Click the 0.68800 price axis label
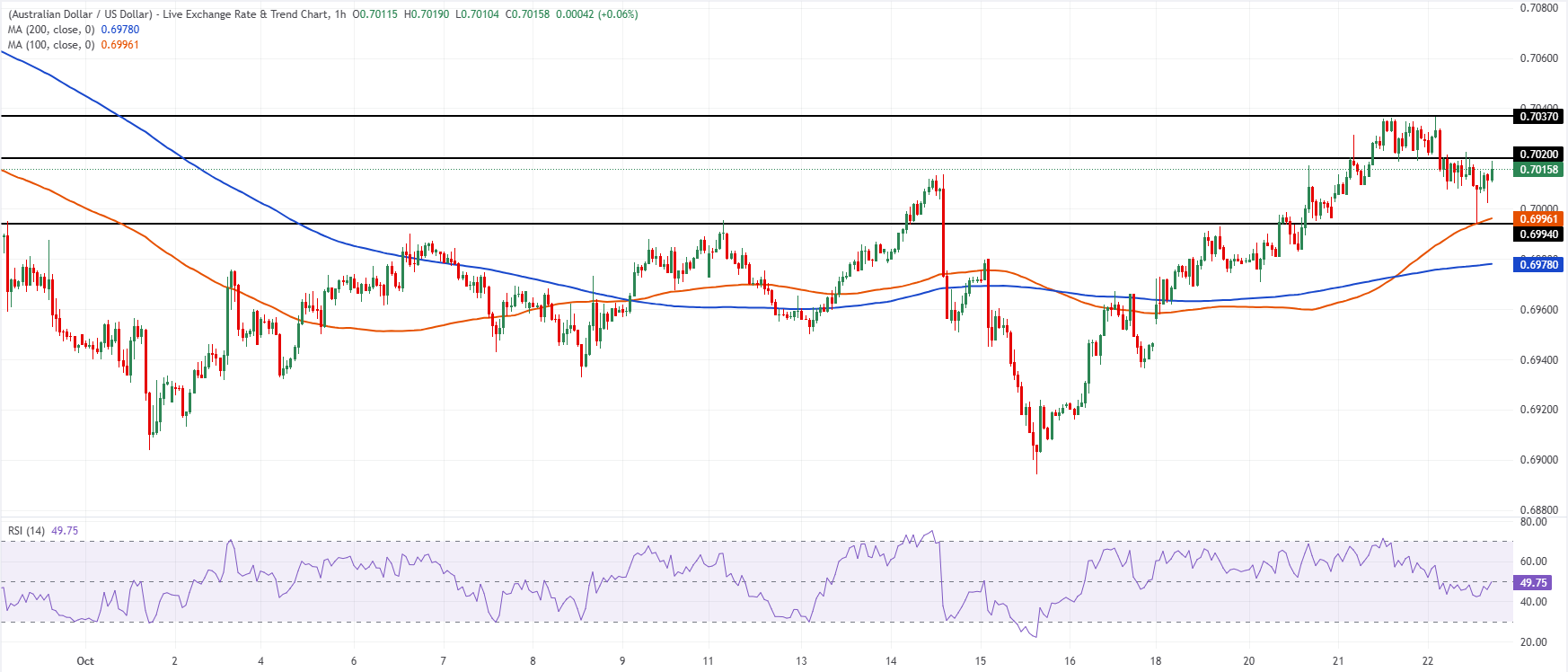 pyautogui.click(x=1539, y=510)
